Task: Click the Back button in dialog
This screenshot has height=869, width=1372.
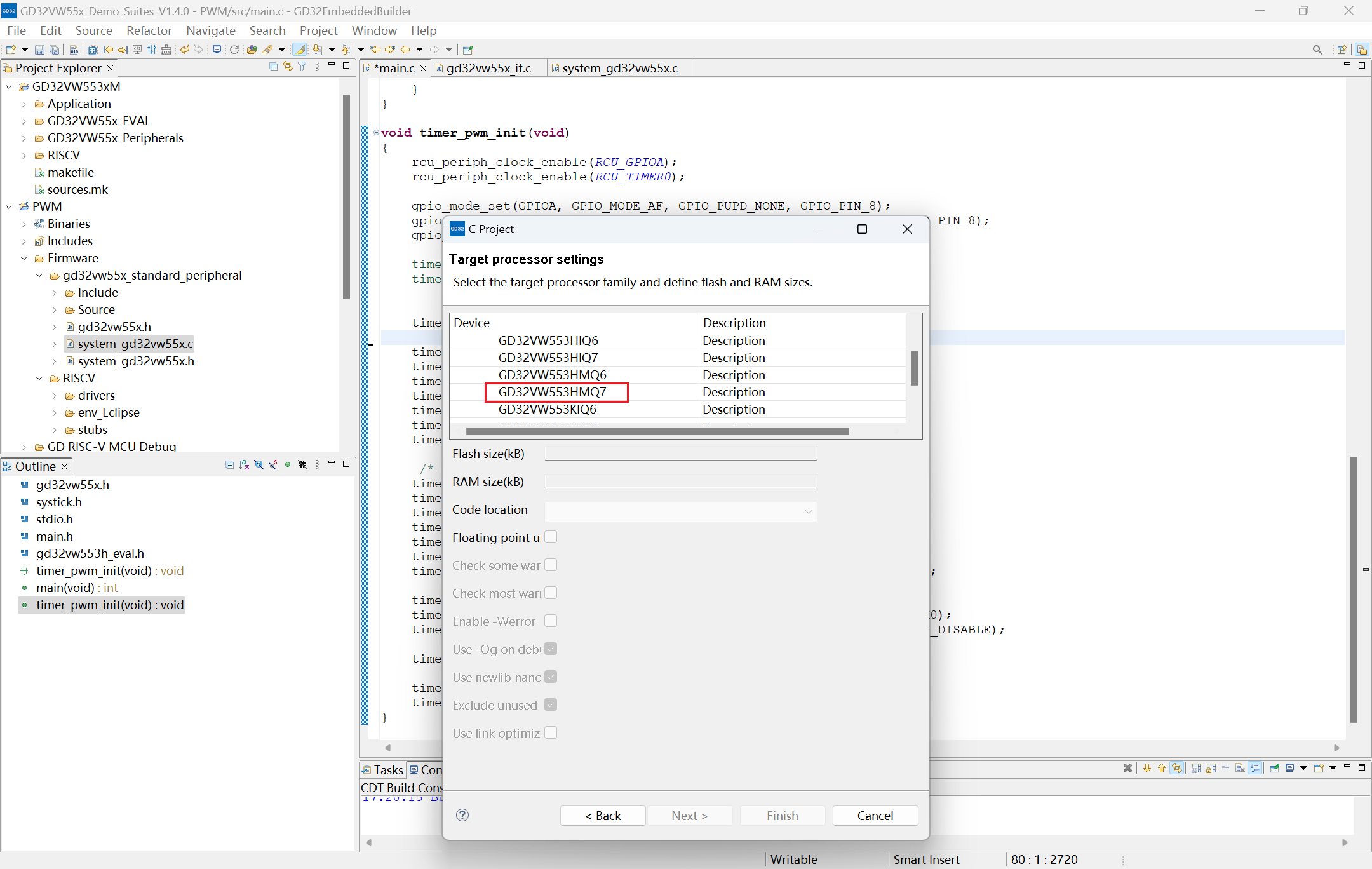Action: coord(603,816)
